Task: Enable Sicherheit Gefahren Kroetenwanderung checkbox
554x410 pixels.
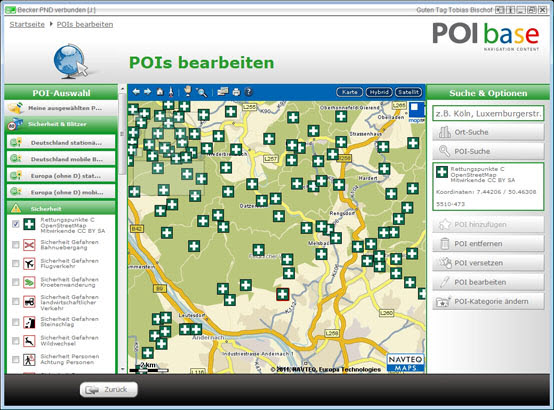Action: tap(16, 282)
